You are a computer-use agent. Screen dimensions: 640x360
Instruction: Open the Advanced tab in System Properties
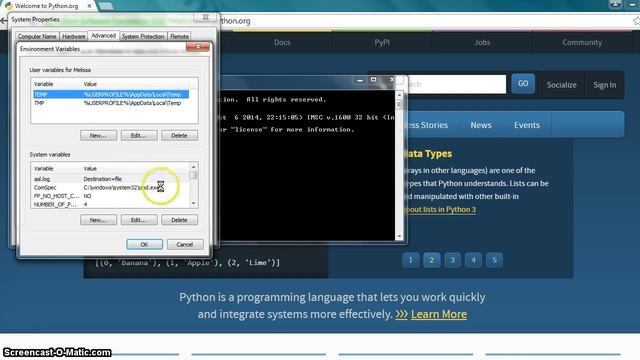[103, 36]
